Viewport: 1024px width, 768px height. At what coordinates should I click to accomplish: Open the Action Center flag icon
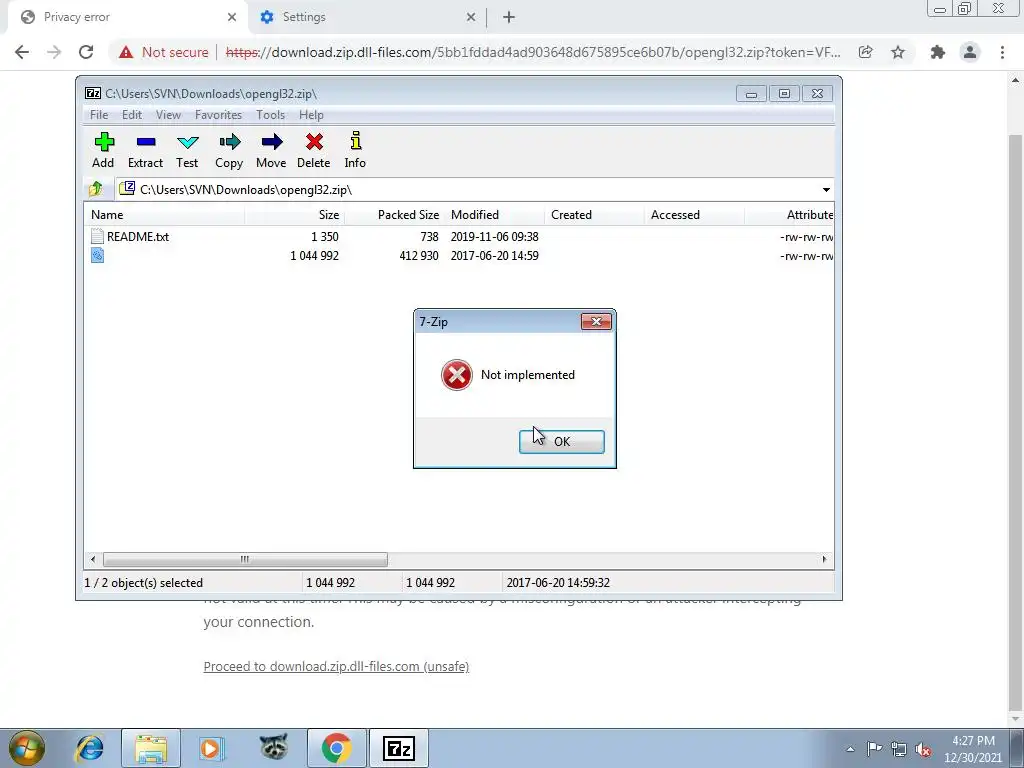click(x=874, y=748)
